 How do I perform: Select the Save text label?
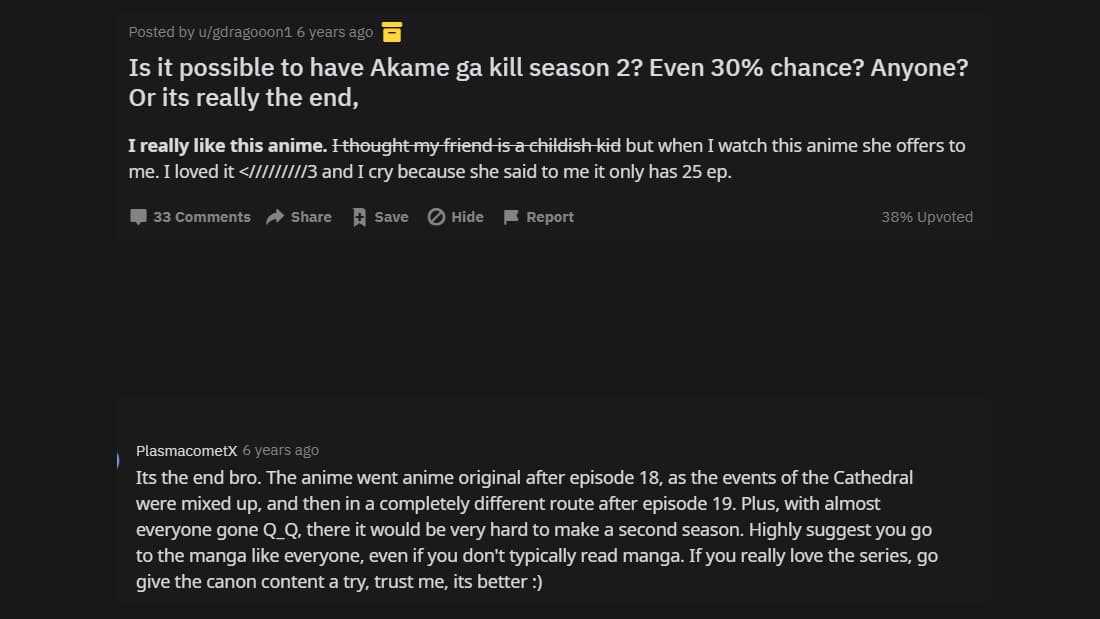391,217
